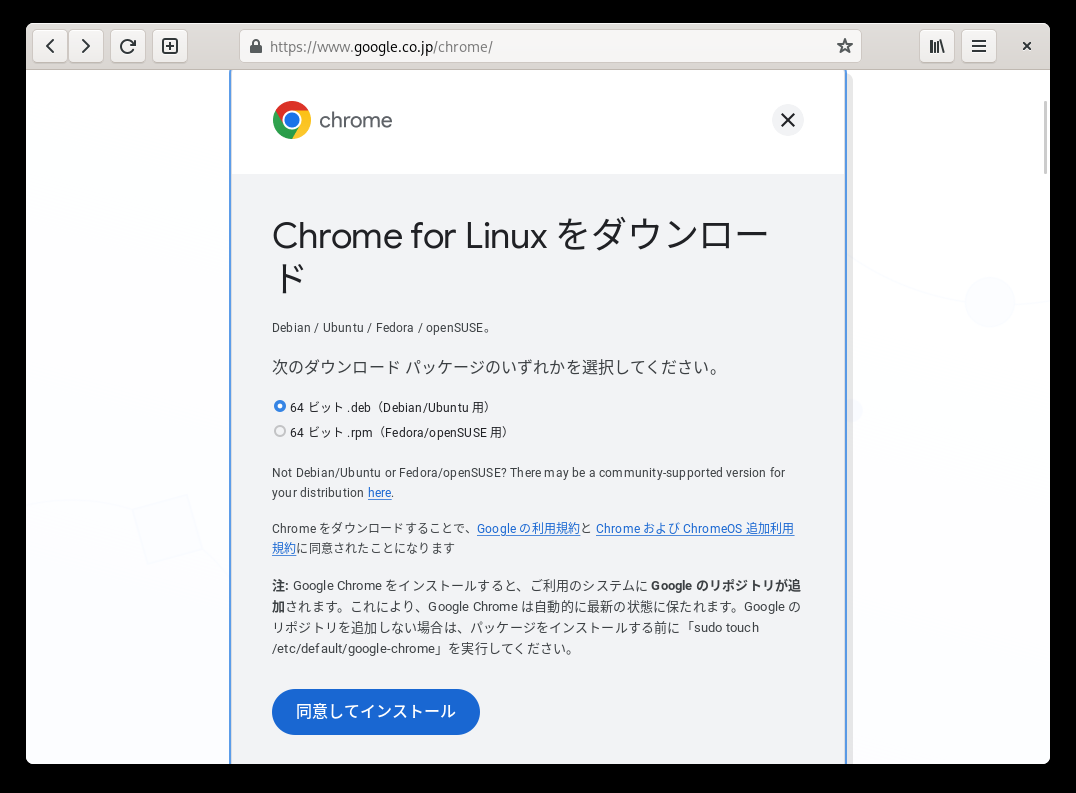Click the 'chrome' wordmark text in header
Viewport: 1076px width, 793px height.
355,121
